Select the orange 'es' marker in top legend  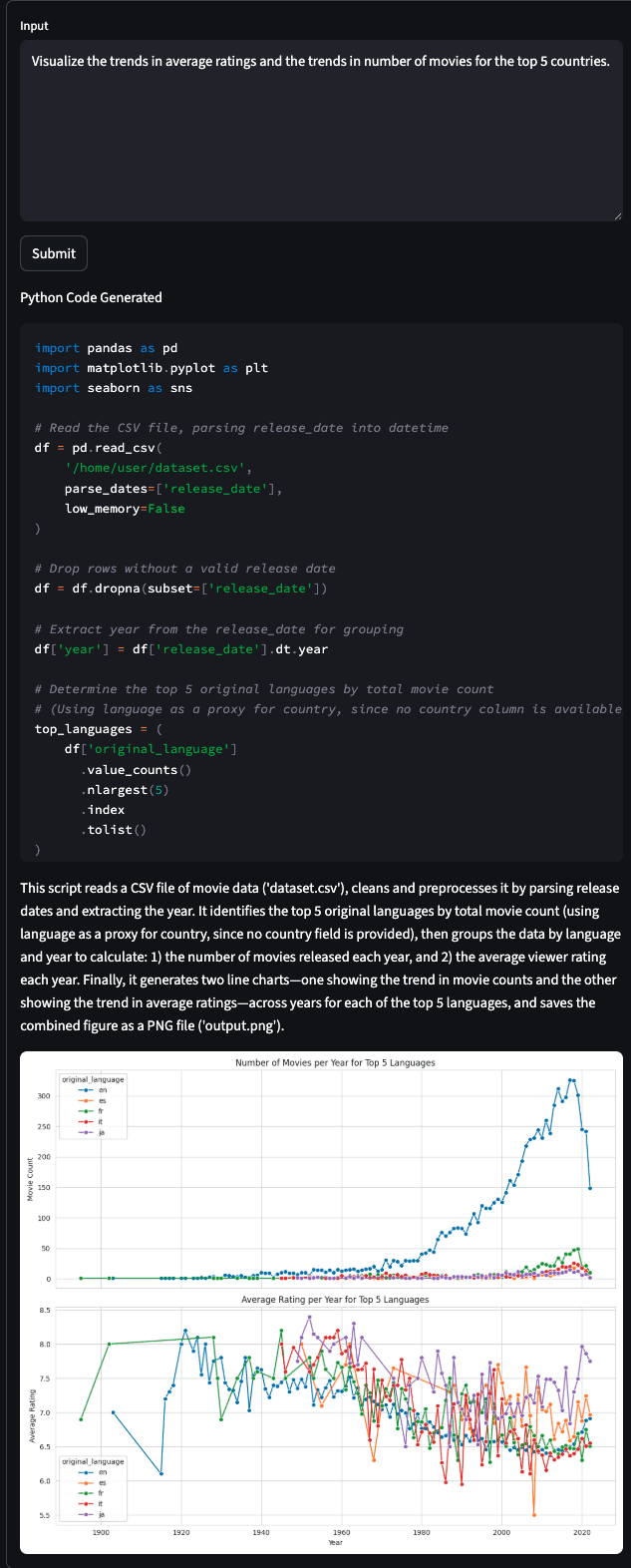pyautogui.click(x=85, y=1100)
